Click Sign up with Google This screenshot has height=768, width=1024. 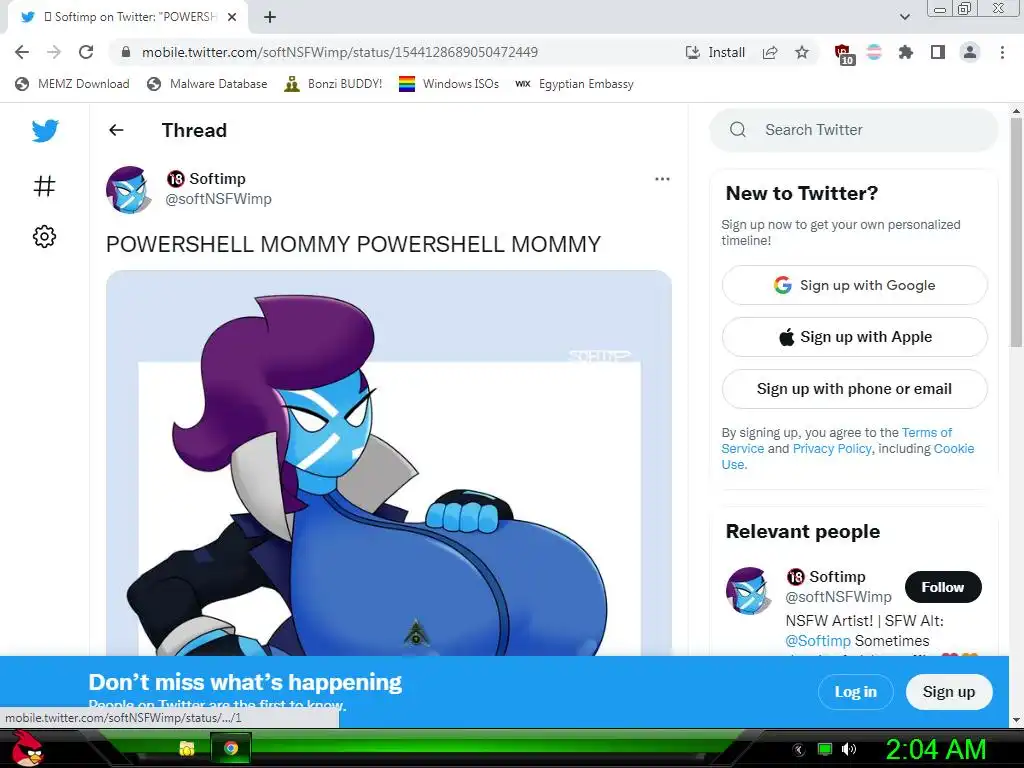(x=854, y=285)
